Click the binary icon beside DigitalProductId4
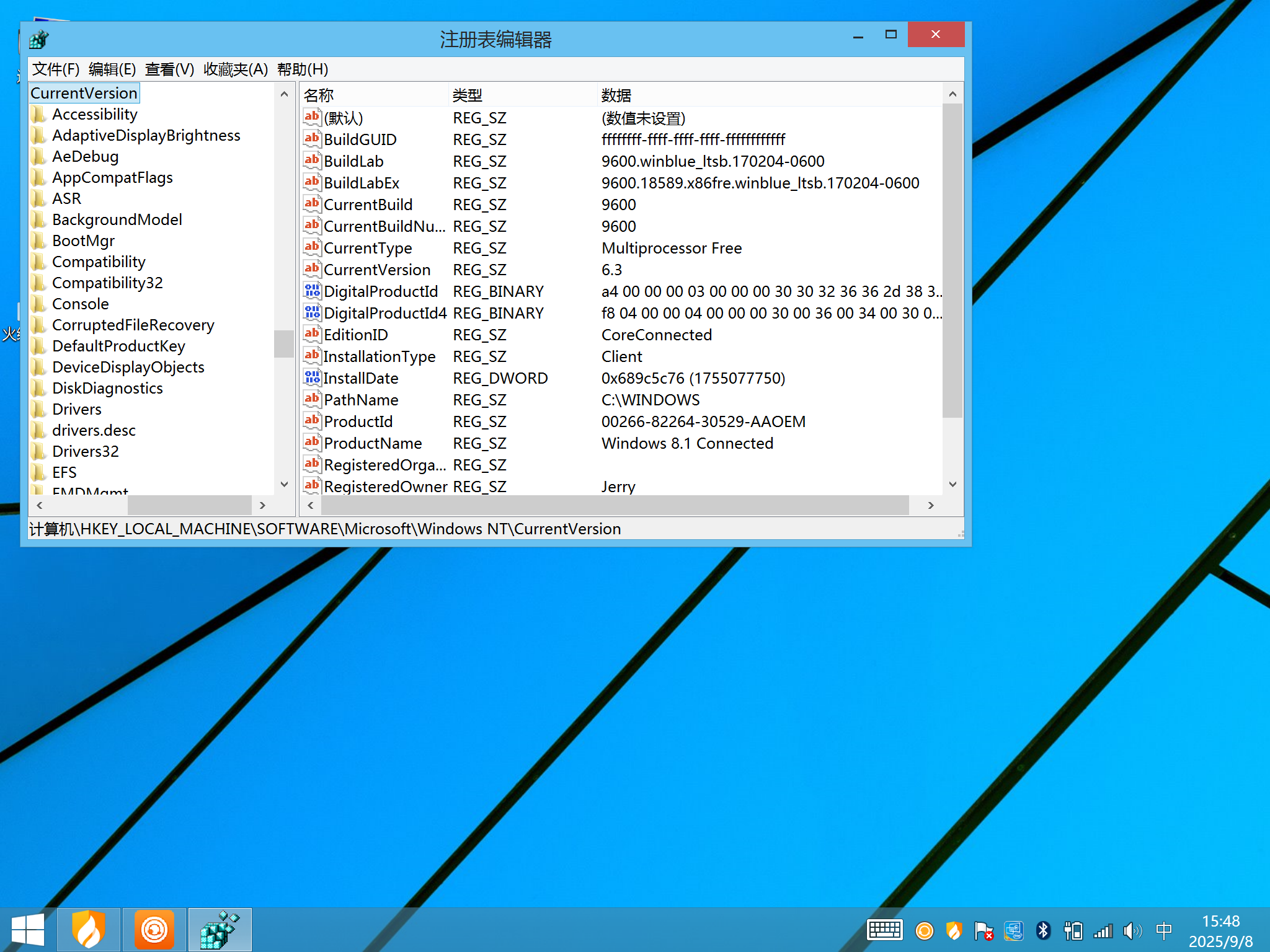The width and height of the screenshot is (1270, 952). click(312, 312)
